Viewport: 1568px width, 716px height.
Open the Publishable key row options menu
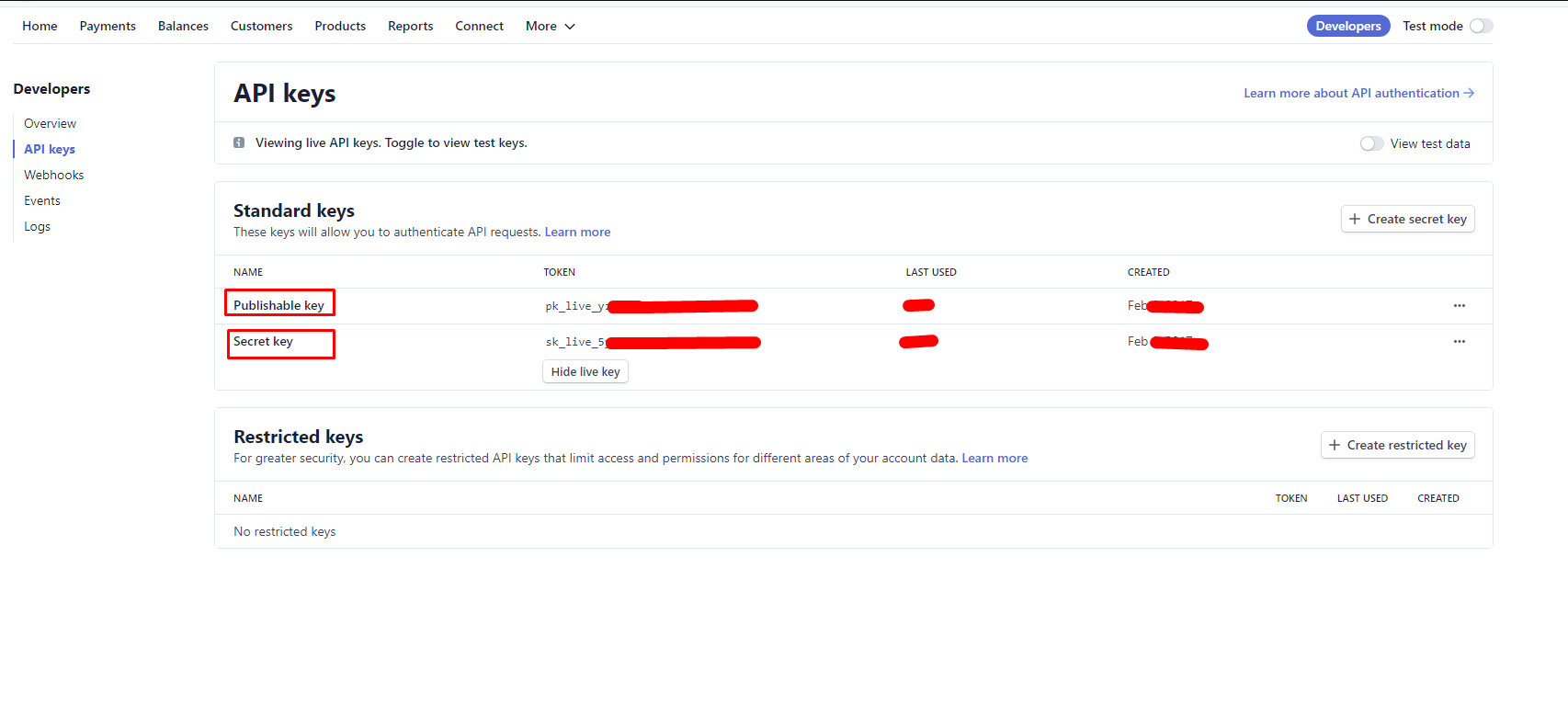[1459, 305]
